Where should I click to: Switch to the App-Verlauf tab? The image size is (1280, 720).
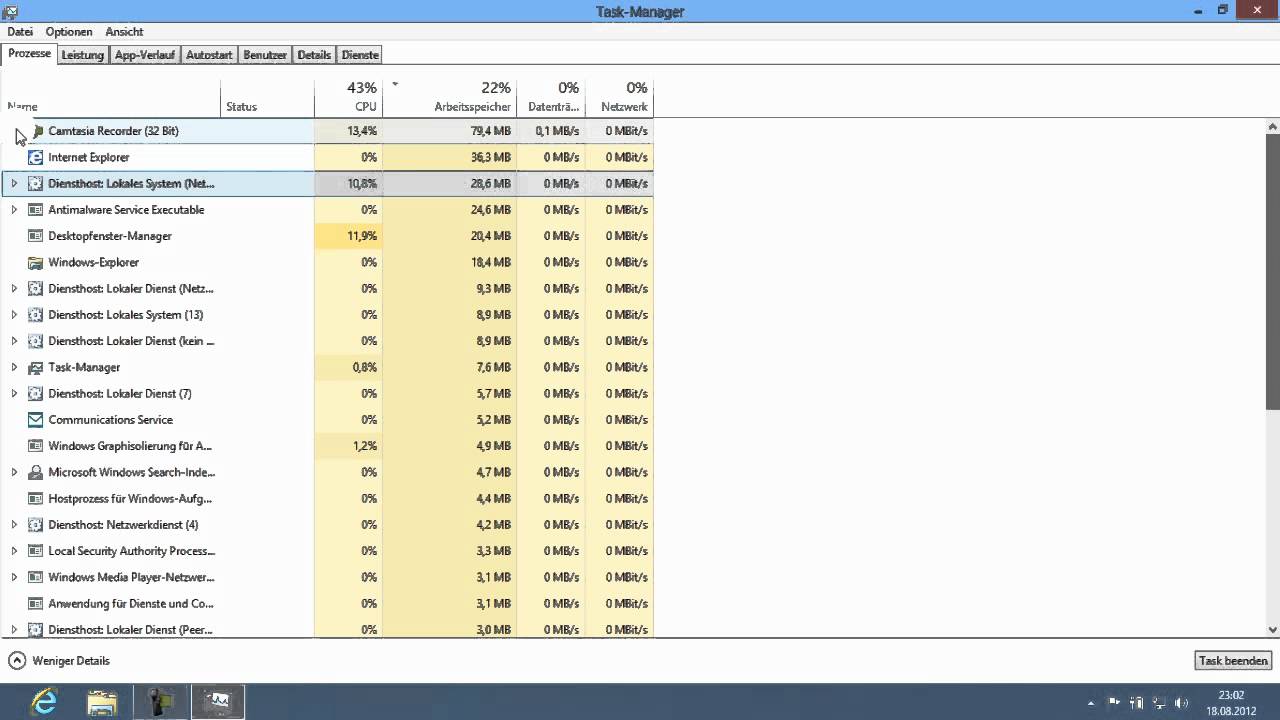[x=144, y=55]
